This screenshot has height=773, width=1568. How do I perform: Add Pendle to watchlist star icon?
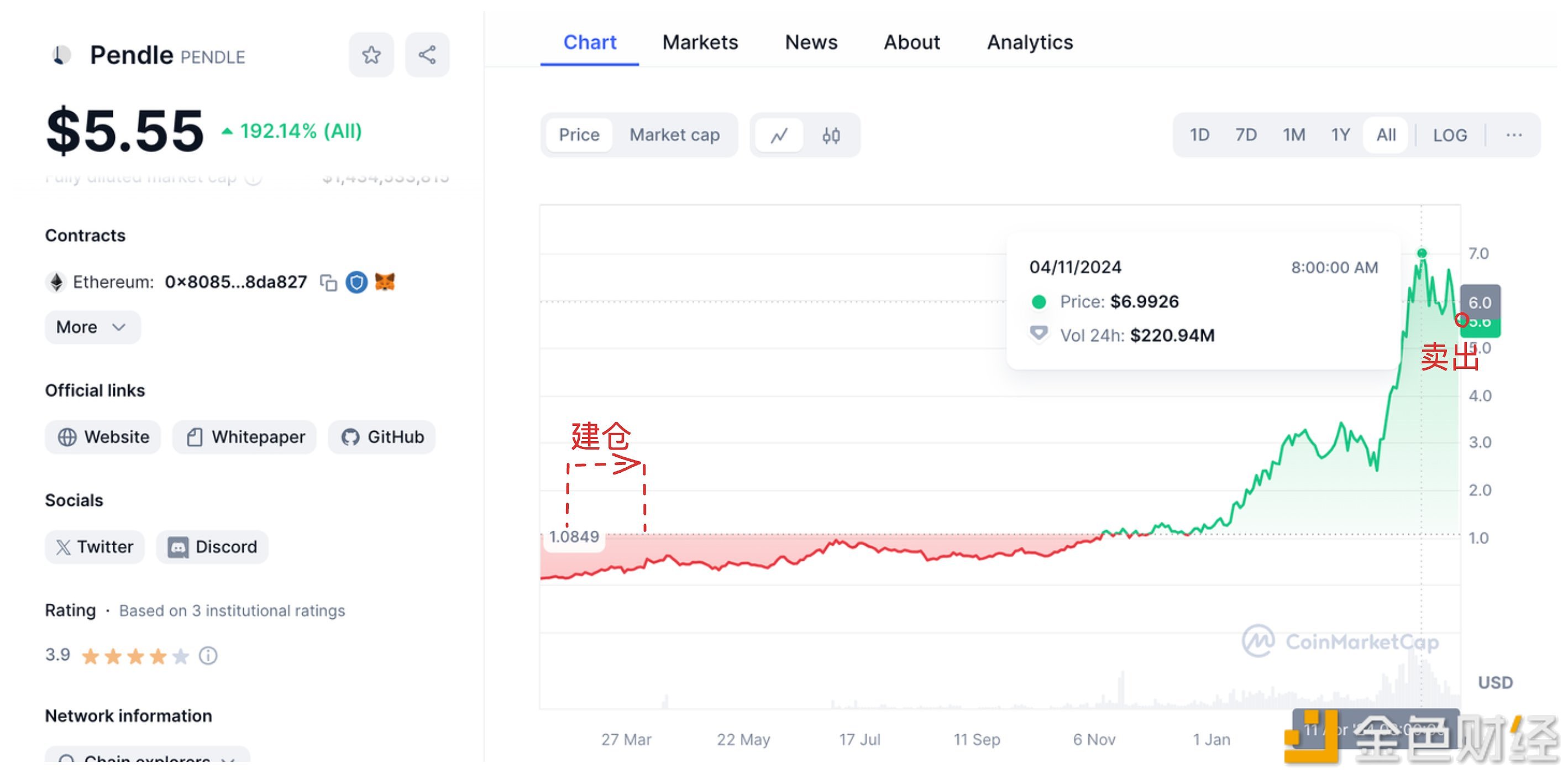pyautogui.click(x=371, y=55)
